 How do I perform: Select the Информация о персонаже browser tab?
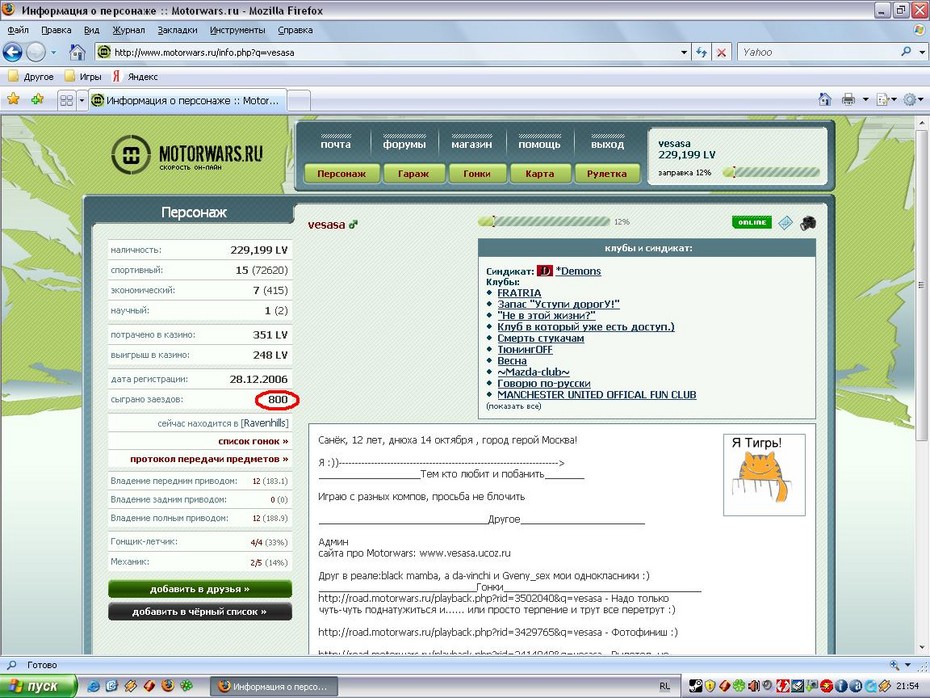[187, 100]
